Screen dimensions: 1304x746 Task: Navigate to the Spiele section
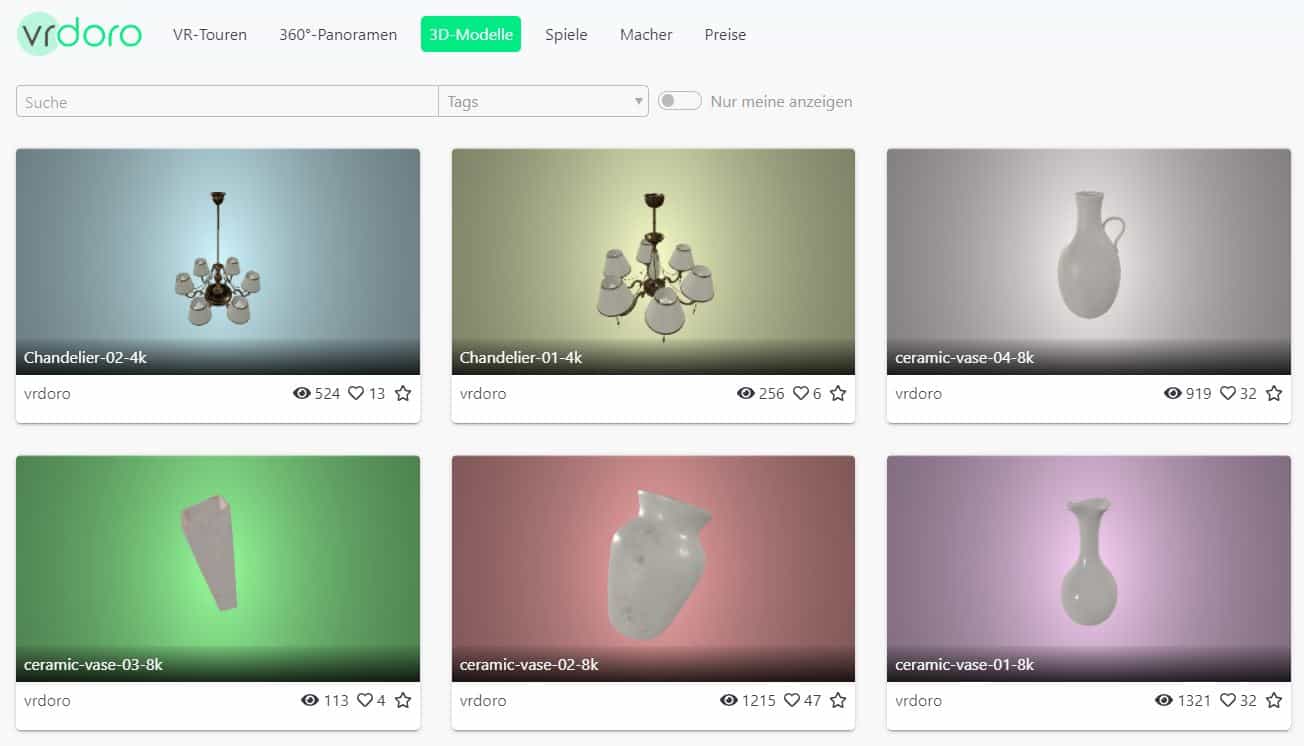click(566, 34)
